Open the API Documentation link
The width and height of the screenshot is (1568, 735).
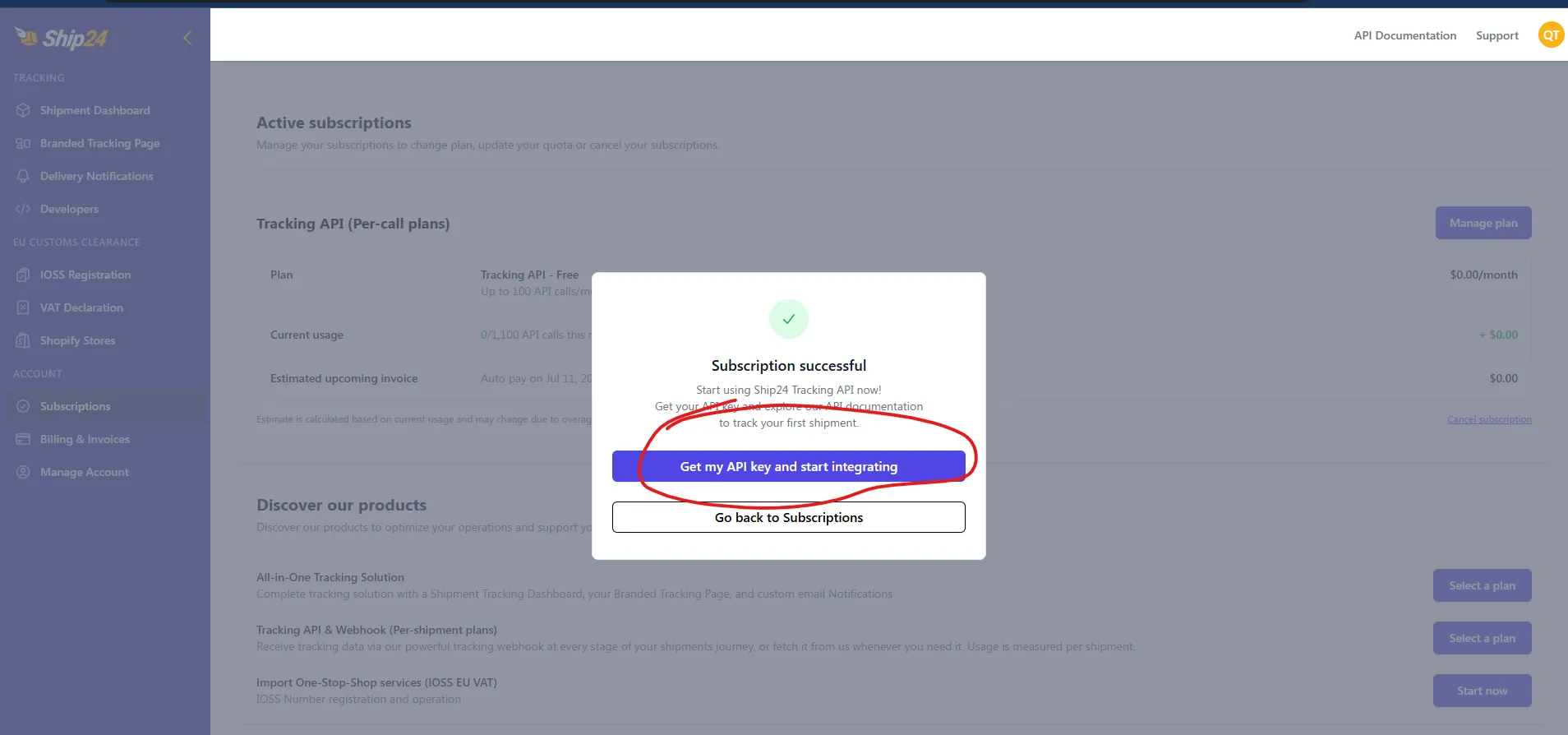click(1404, 35)
